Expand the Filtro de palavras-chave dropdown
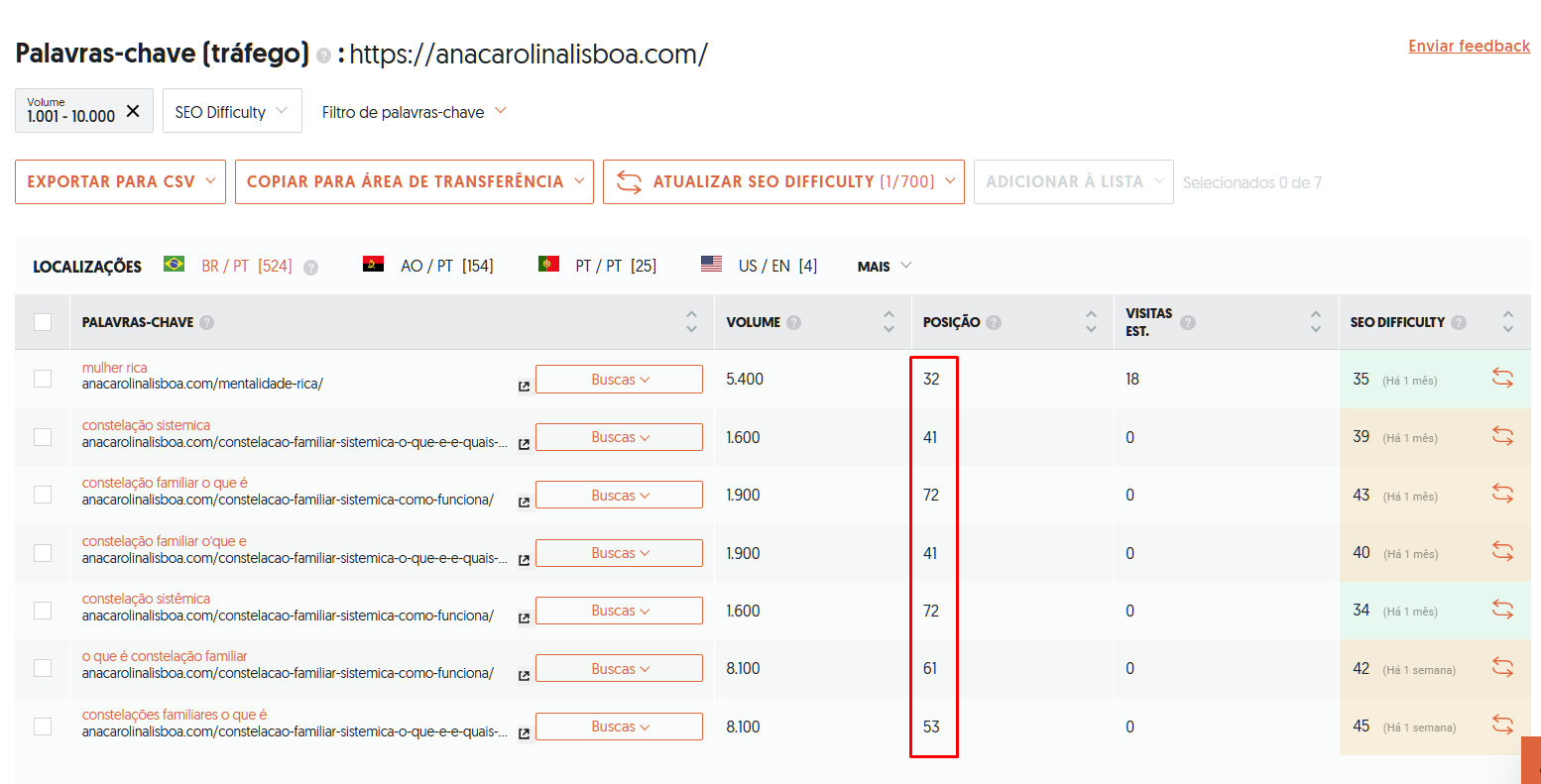The height and width of the screenshot is (784, 1541). pos(414,112)
